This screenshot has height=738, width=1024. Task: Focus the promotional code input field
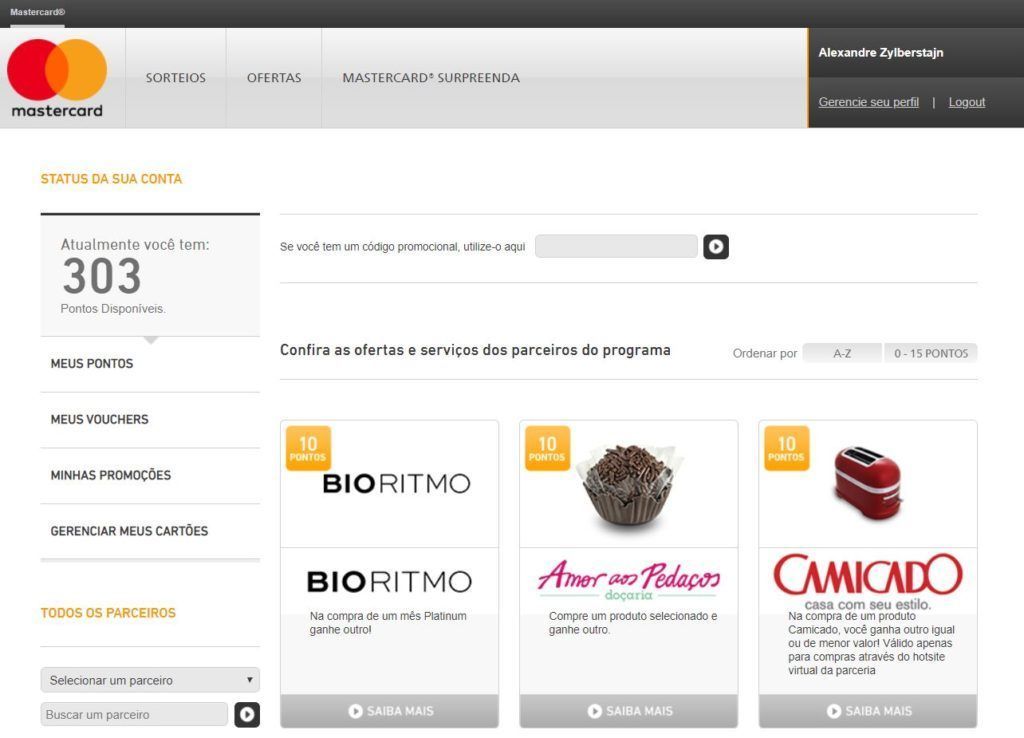(x=616, y=246)
